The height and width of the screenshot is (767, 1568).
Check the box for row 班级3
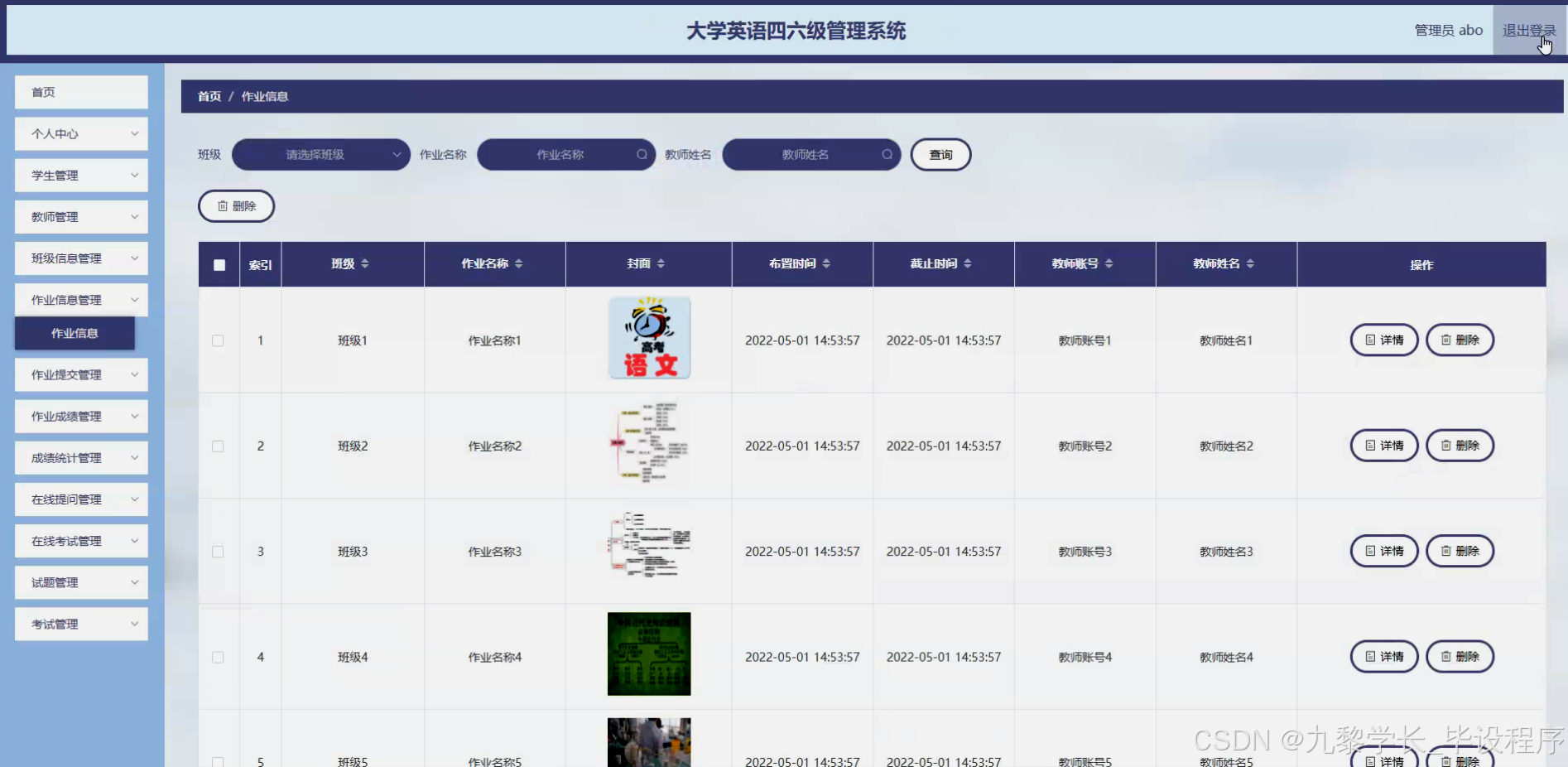point(218,552)
